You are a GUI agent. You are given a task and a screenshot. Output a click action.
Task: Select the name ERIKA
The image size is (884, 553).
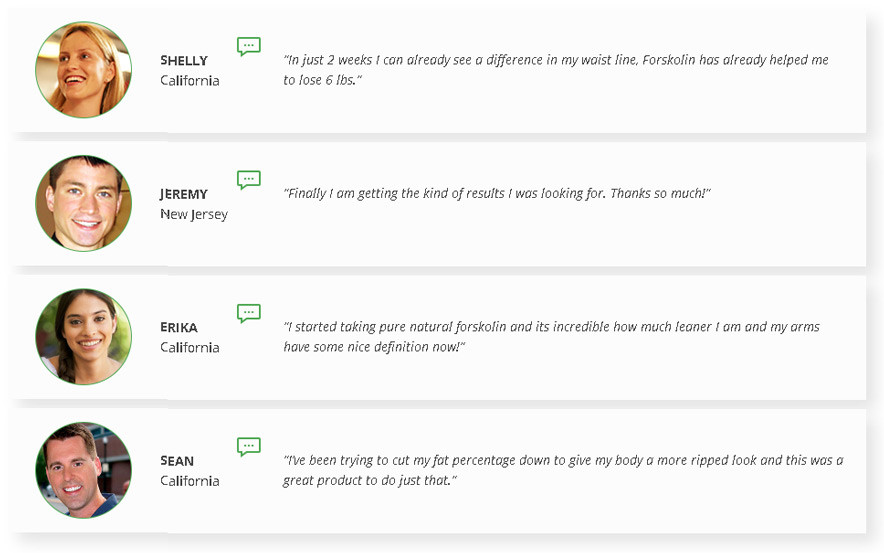[179, 328]
